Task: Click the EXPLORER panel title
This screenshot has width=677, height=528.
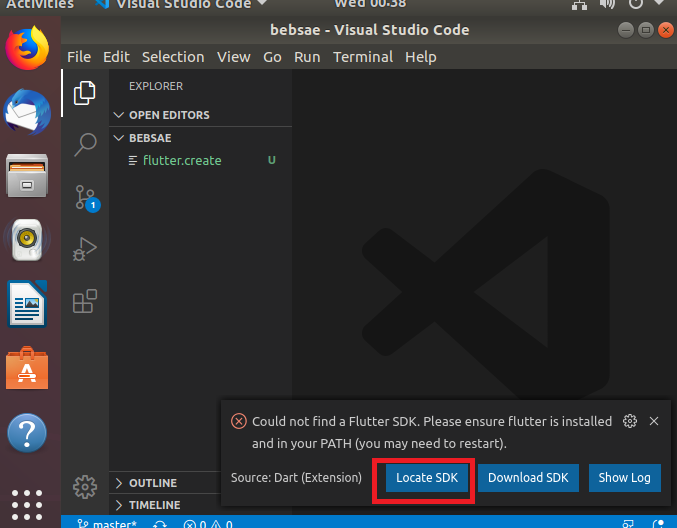Action: tap(156, 86)
